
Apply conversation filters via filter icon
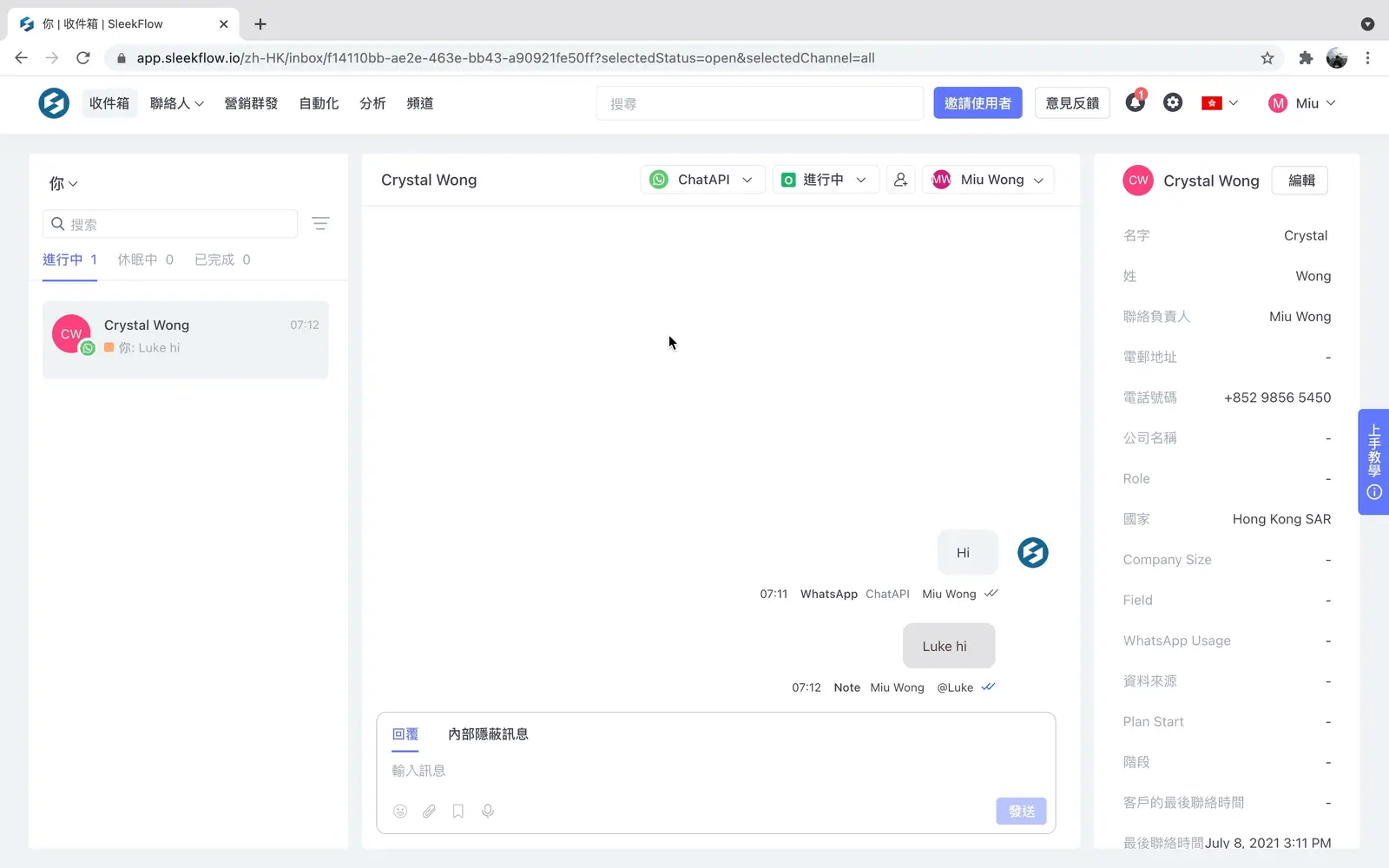click(320, 223)
